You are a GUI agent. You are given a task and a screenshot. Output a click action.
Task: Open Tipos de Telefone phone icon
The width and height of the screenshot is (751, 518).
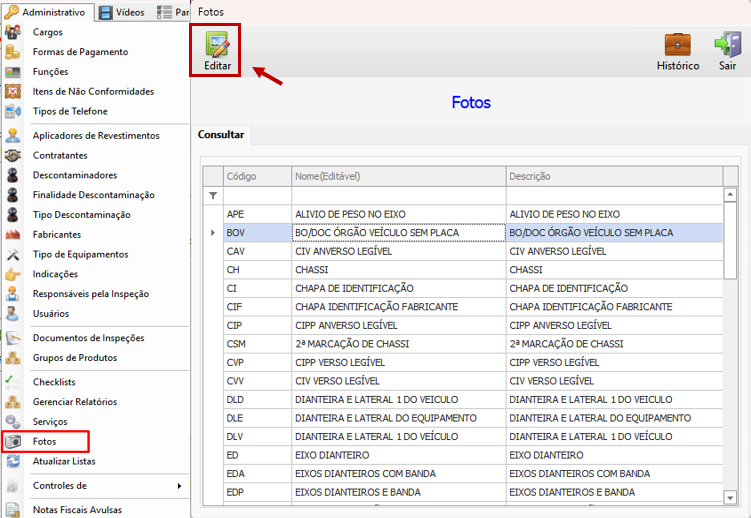(x=12, y=111)
